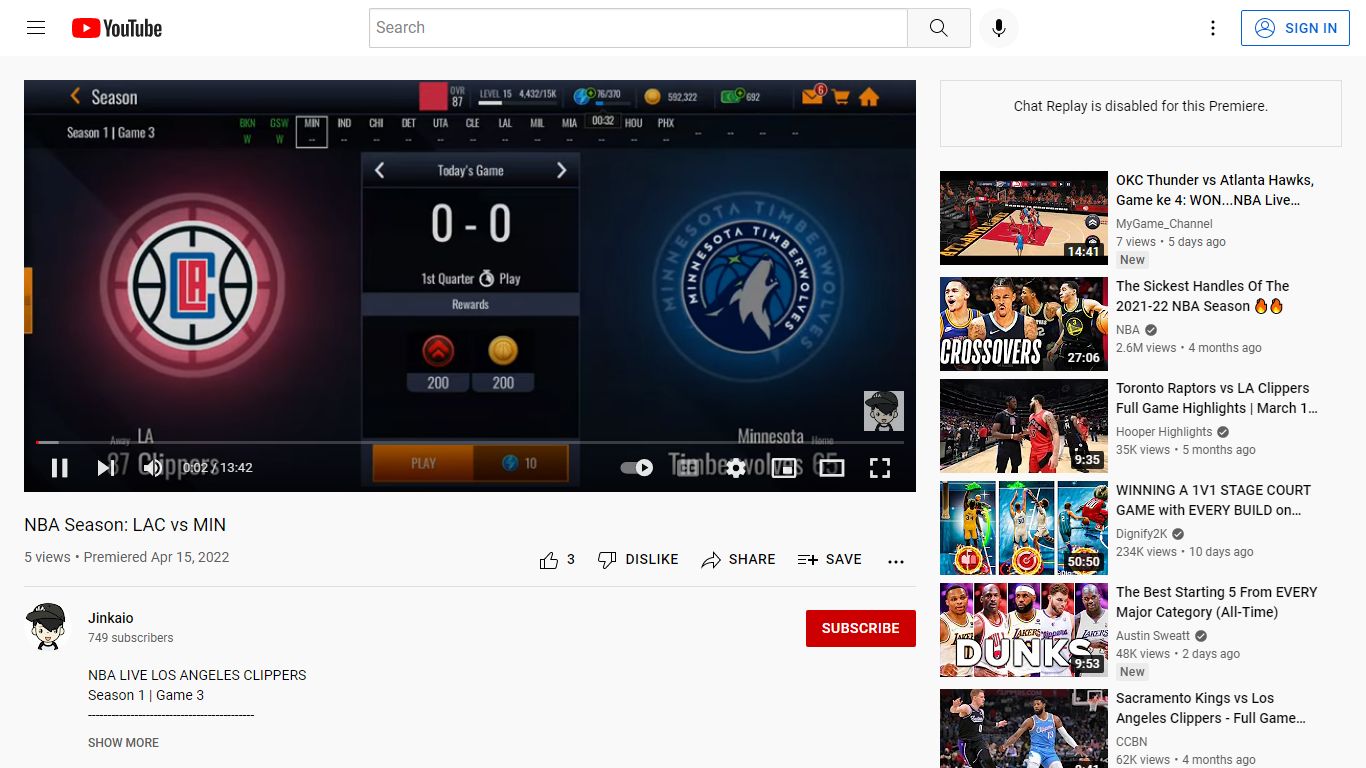
Task: Open The Sickest Handles video title
Action: (x=1203, y=296)
